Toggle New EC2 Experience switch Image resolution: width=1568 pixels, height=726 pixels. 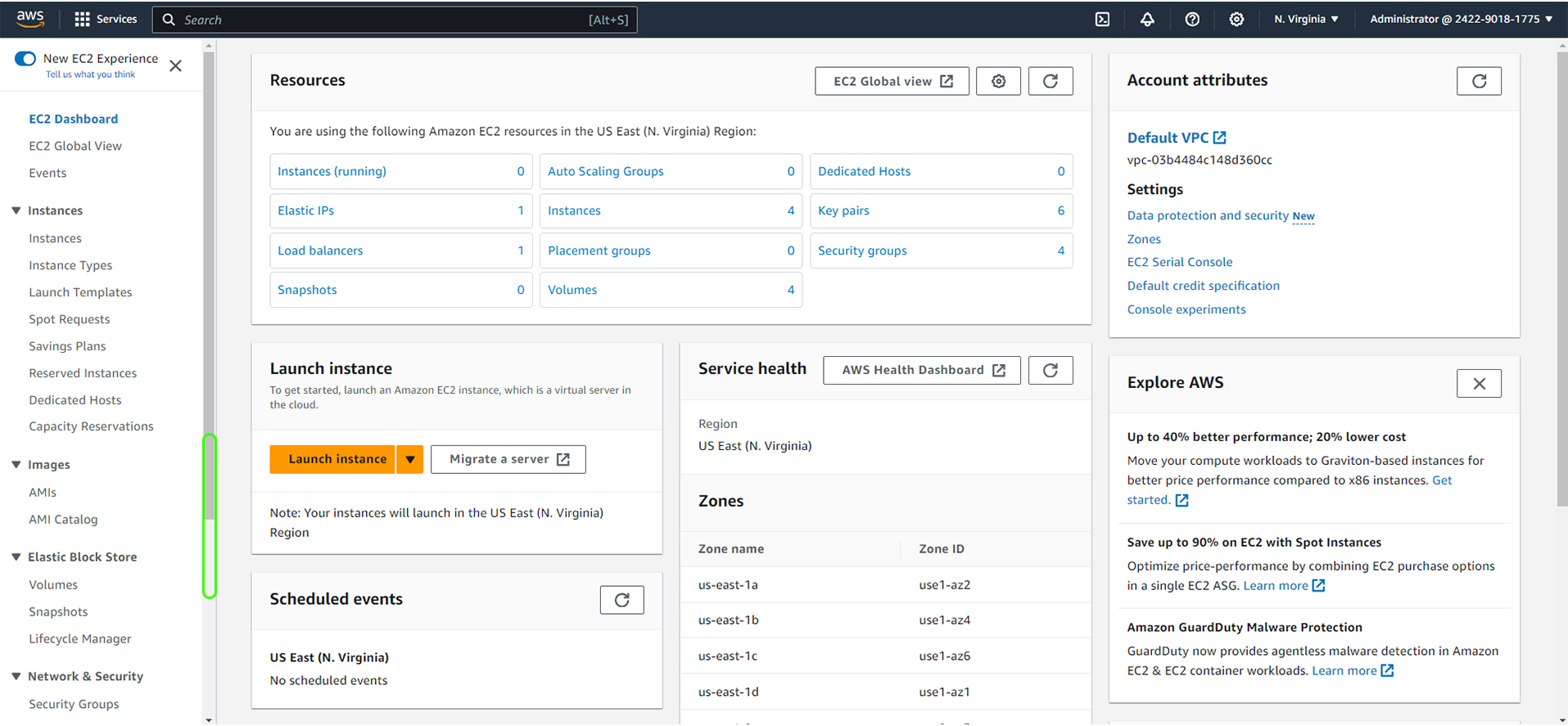(25, 58)
